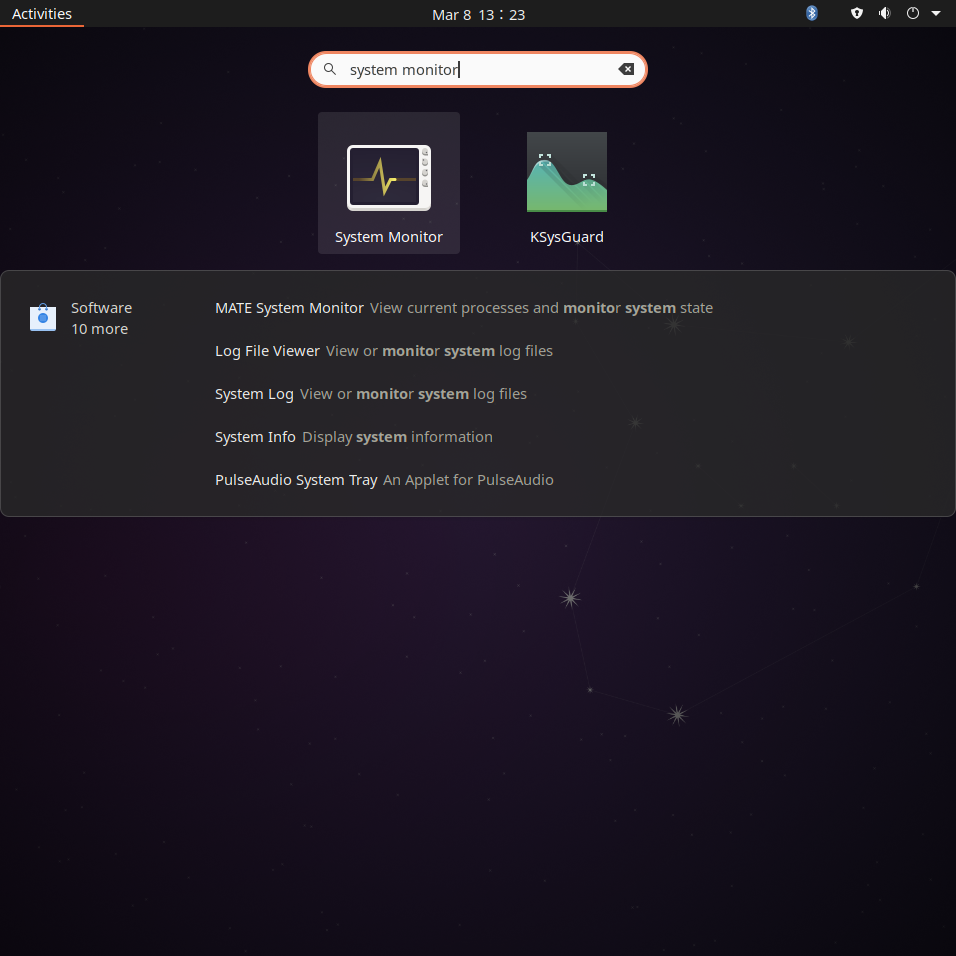Image resolution: width=956 pixels, height=956 pixels.
Task: Clear the search text with backspace icon
Action: pos(626,70)
